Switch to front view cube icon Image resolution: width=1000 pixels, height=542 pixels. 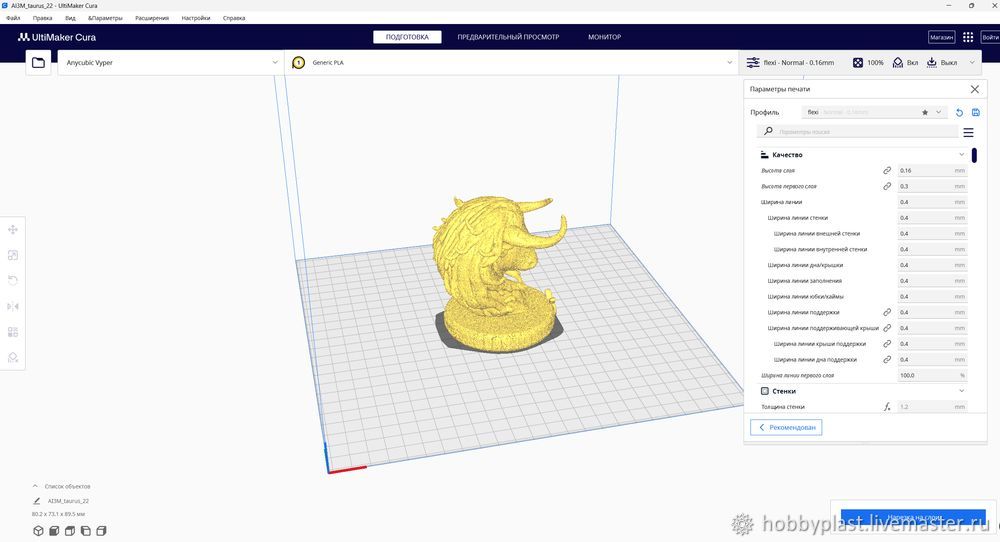(x=54, y=531)
